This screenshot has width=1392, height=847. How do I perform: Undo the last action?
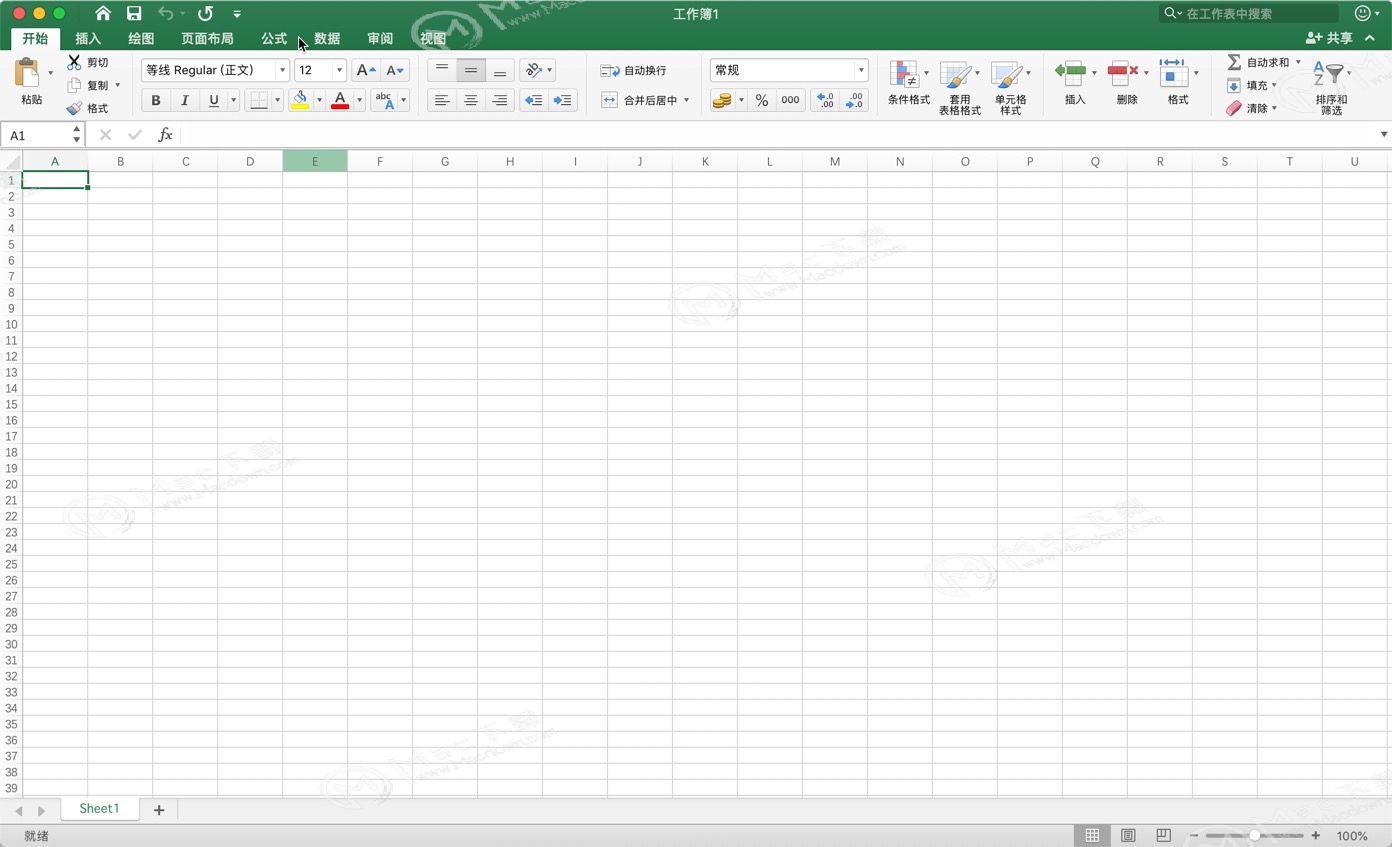click(x=166, y=14)
